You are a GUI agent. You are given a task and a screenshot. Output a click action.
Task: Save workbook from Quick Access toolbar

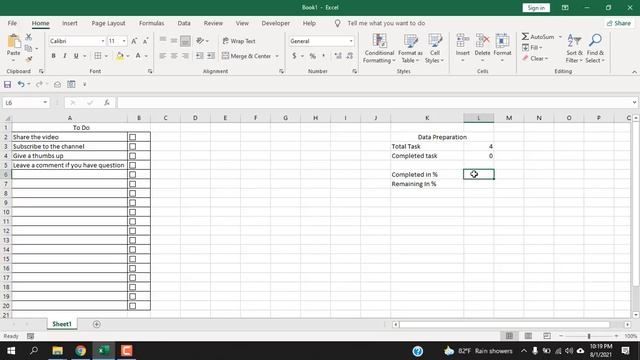[7, 84]
